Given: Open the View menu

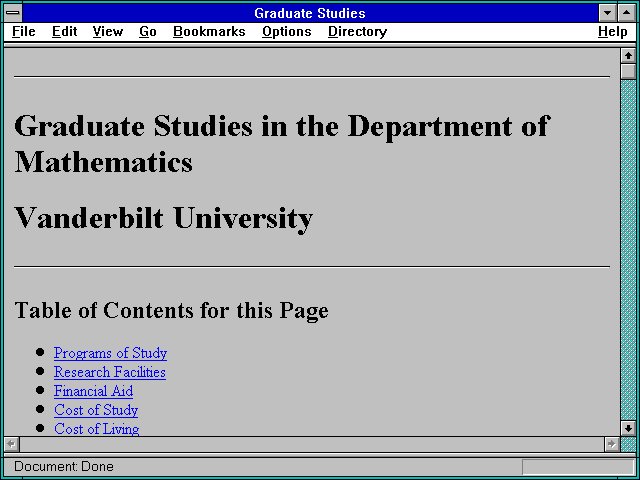Looking at the screenshot, I should tap(107, 32).
